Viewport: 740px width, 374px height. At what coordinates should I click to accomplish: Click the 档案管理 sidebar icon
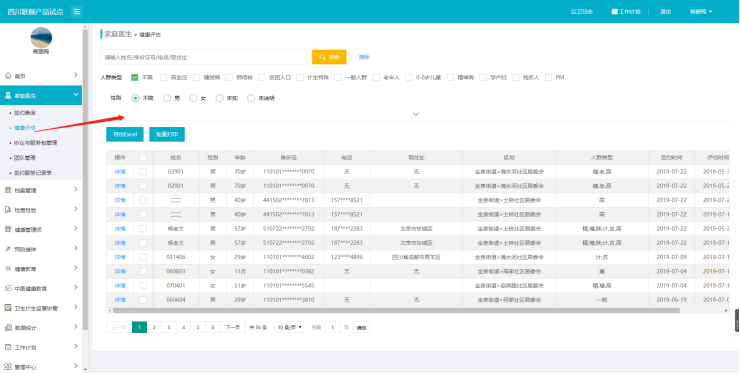(8, 190)
